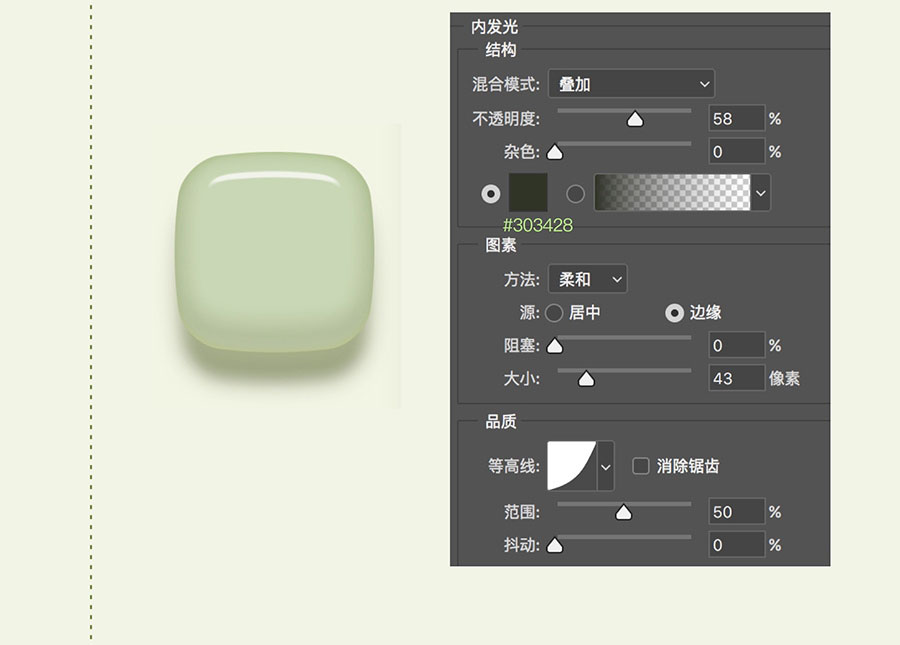
Task: Click the 大小 value field showing 43
Action: pos(736,378)
